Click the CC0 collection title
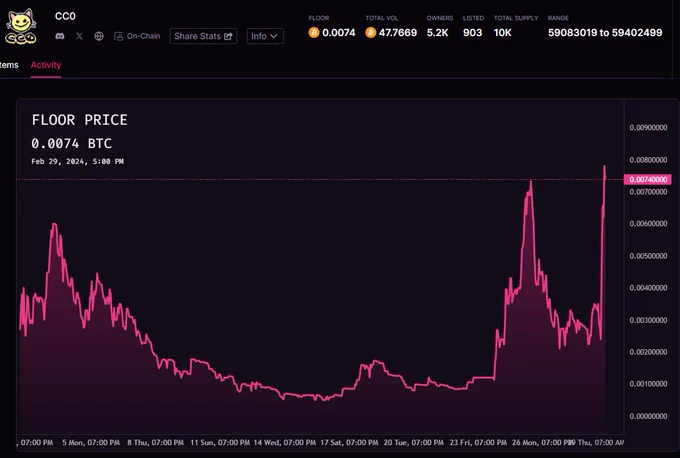680x458 pixels. click(65, 16)
